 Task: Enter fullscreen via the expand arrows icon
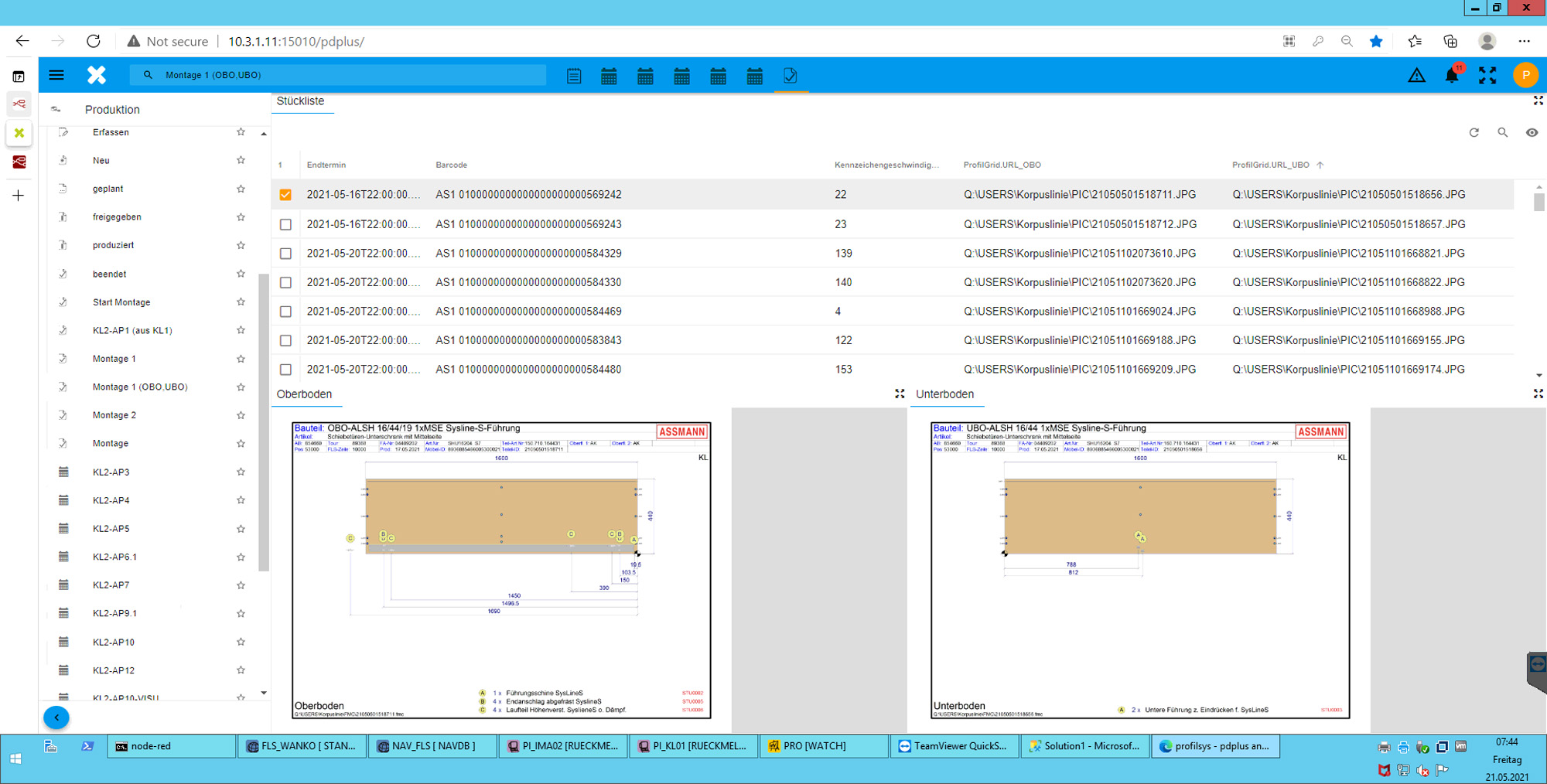coord(1487,75)
